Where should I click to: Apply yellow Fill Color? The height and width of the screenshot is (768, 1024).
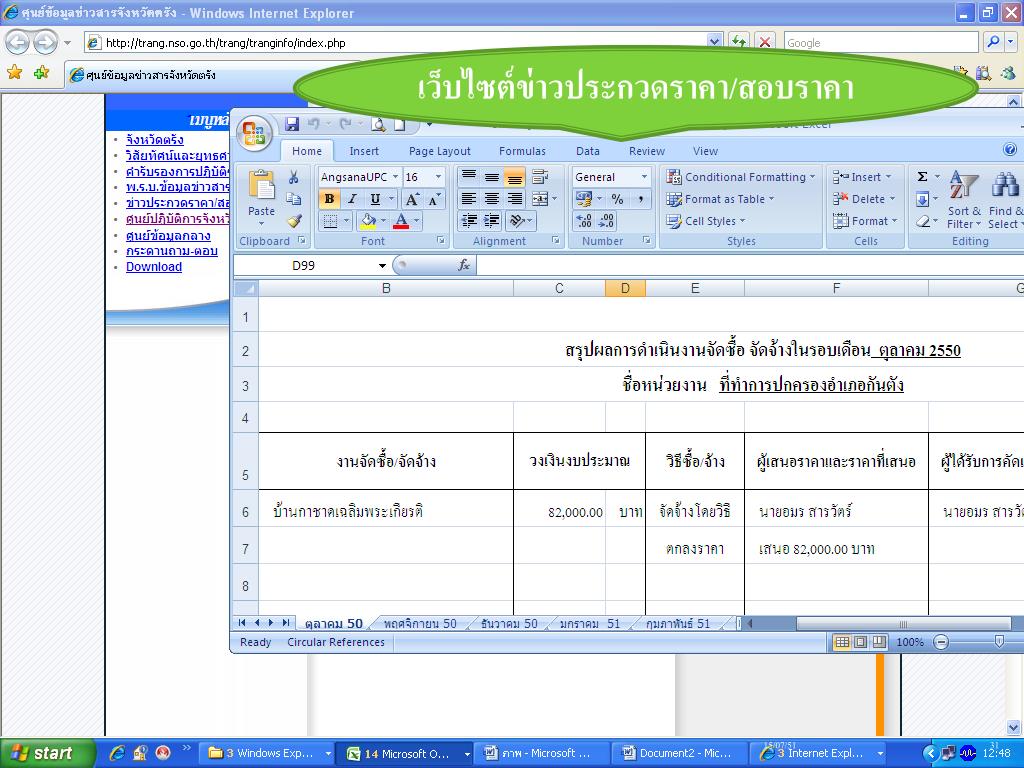368,221
